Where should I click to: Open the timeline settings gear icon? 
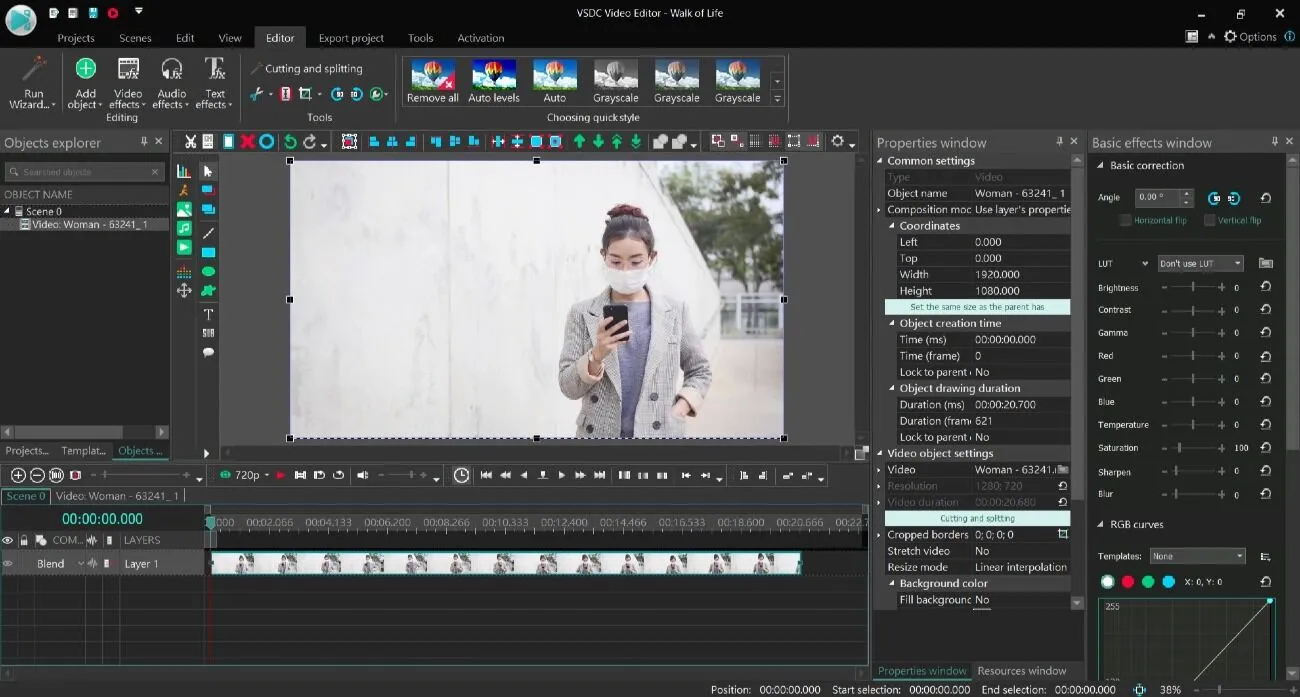(836, 141)
